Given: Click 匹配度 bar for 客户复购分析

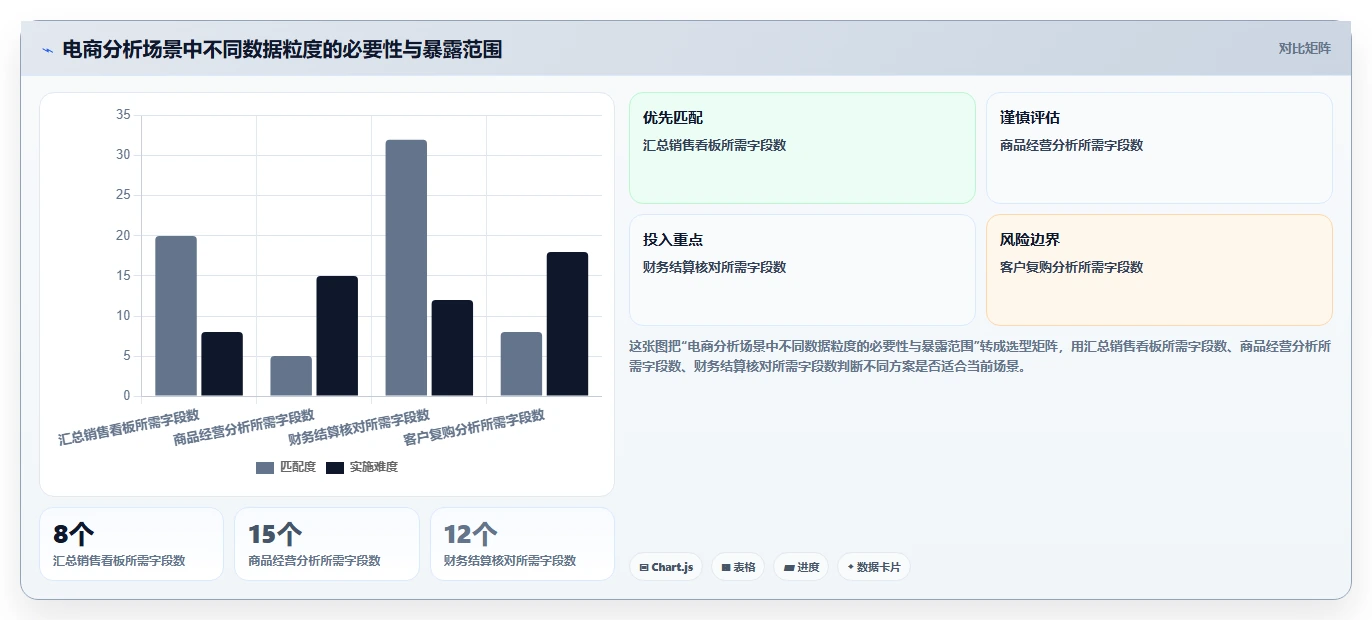Looking at the screenshot, I should (x=521, y=364).
